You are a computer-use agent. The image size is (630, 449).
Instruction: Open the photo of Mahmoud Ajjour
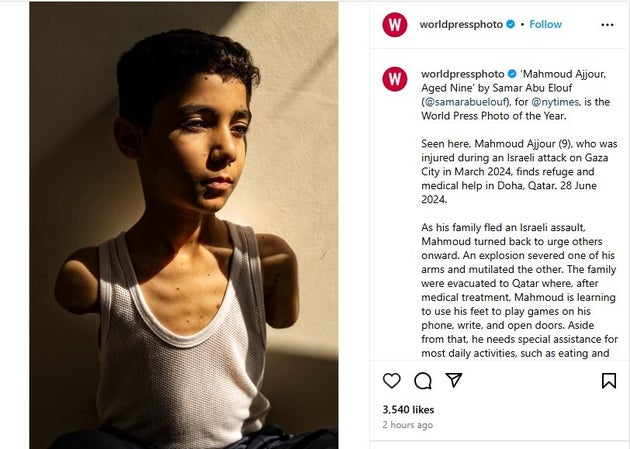point(184,225)
